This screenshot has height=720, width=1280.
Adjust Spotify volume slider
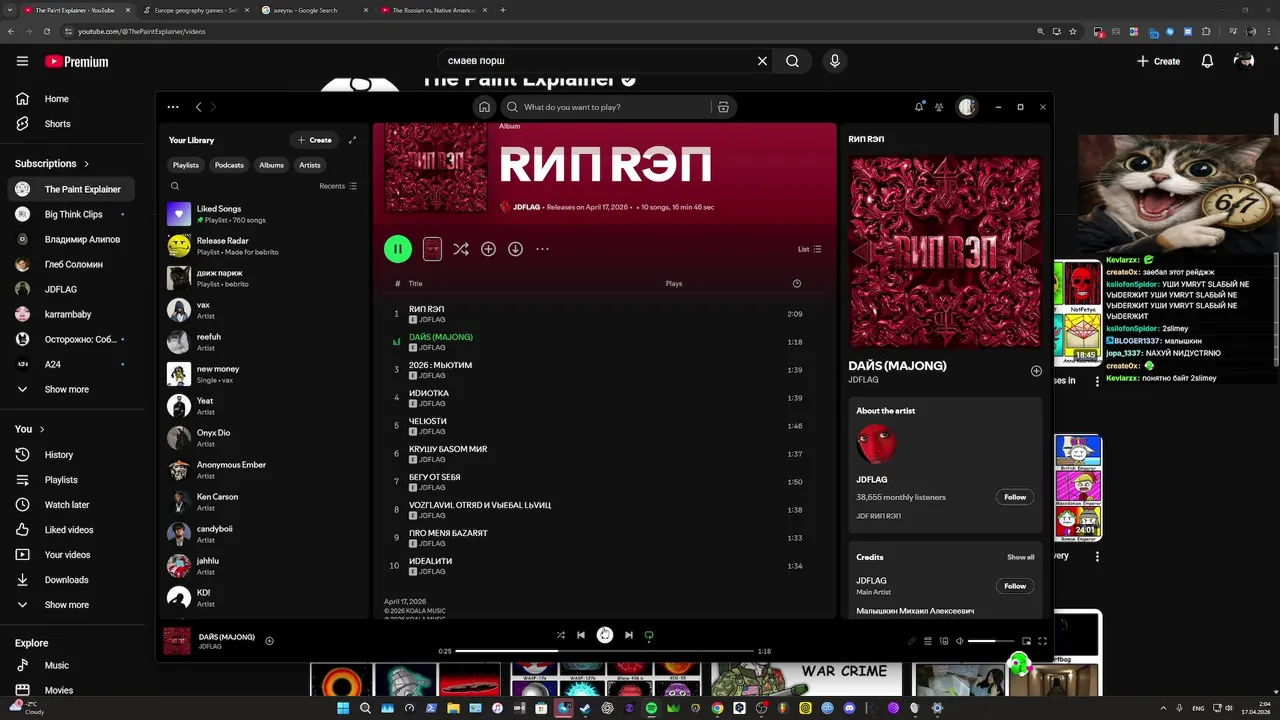[x=990, y=641]
